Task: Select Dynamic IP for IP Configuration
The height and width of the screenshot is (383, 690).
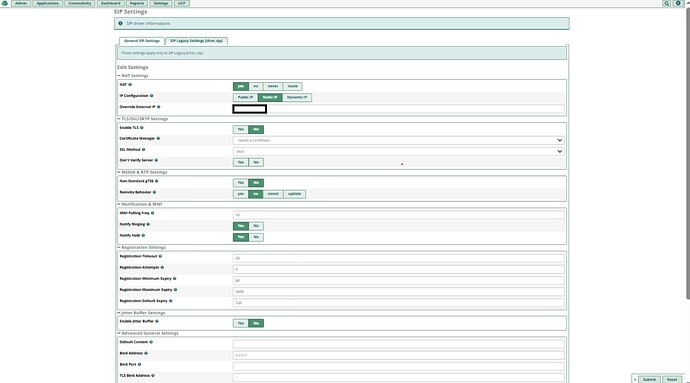Action: tap(297, 97)
